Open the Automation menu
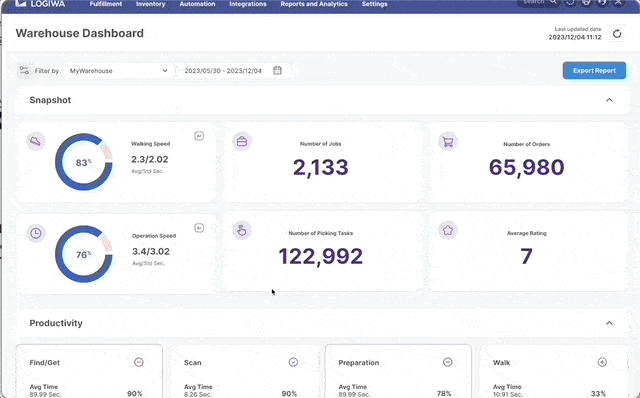Image resolution: width=640 pixels, height=398 pixels. pyautogui.click(x=197, y=4)
